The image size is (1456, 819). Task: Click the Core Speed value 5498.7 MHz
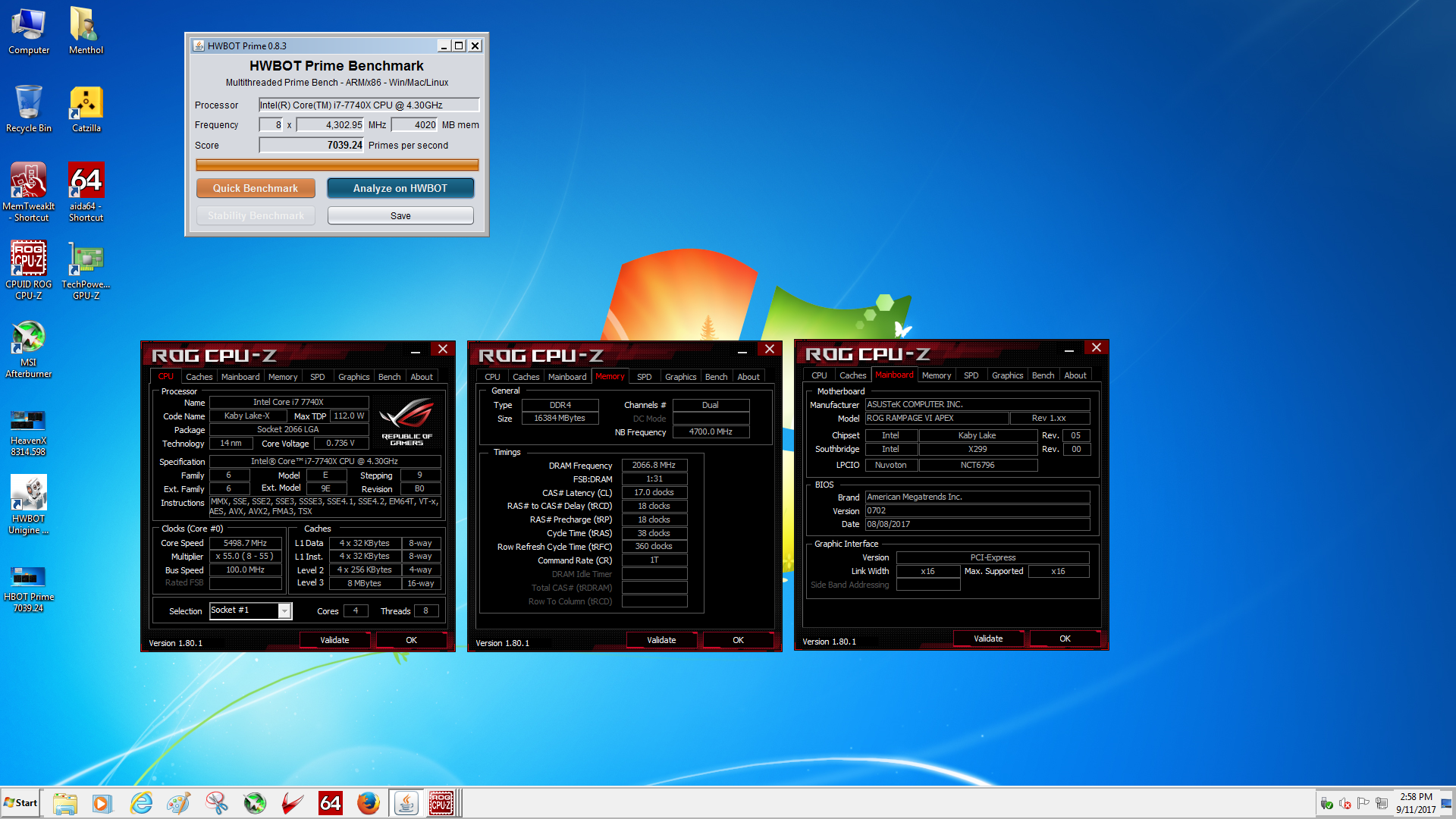(x=246, y=543)
